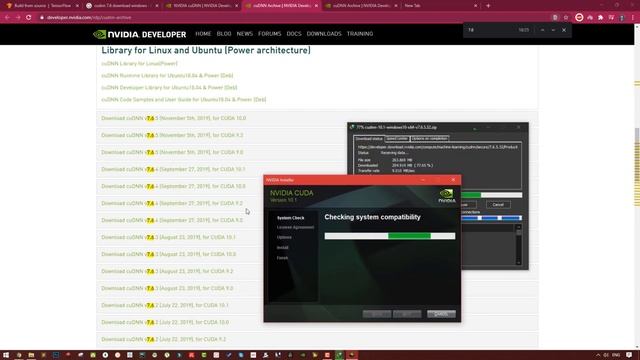Open DOWNLOADS in the NVIDIA nav
Viewport: 640px width, 360px height.
tap(324, 34)
